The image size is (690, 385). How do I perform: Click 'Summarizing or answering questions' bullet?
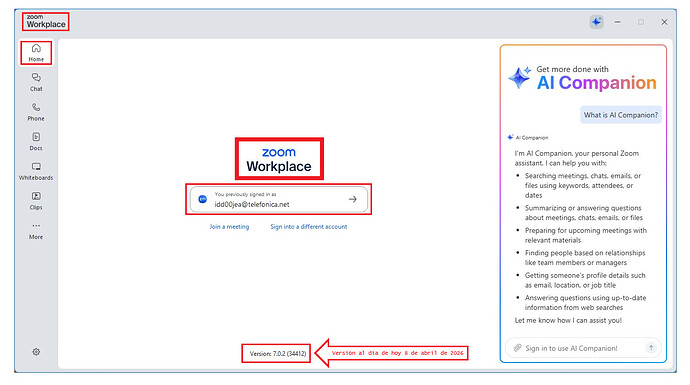[x=584, y=213]
